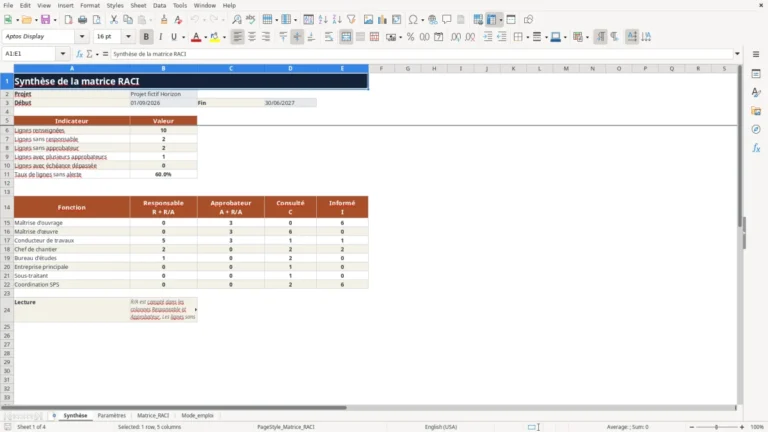This screenshot has height=432, width=768.
Task: Insert a special character (Omega)
Action: tap(413, 20)
